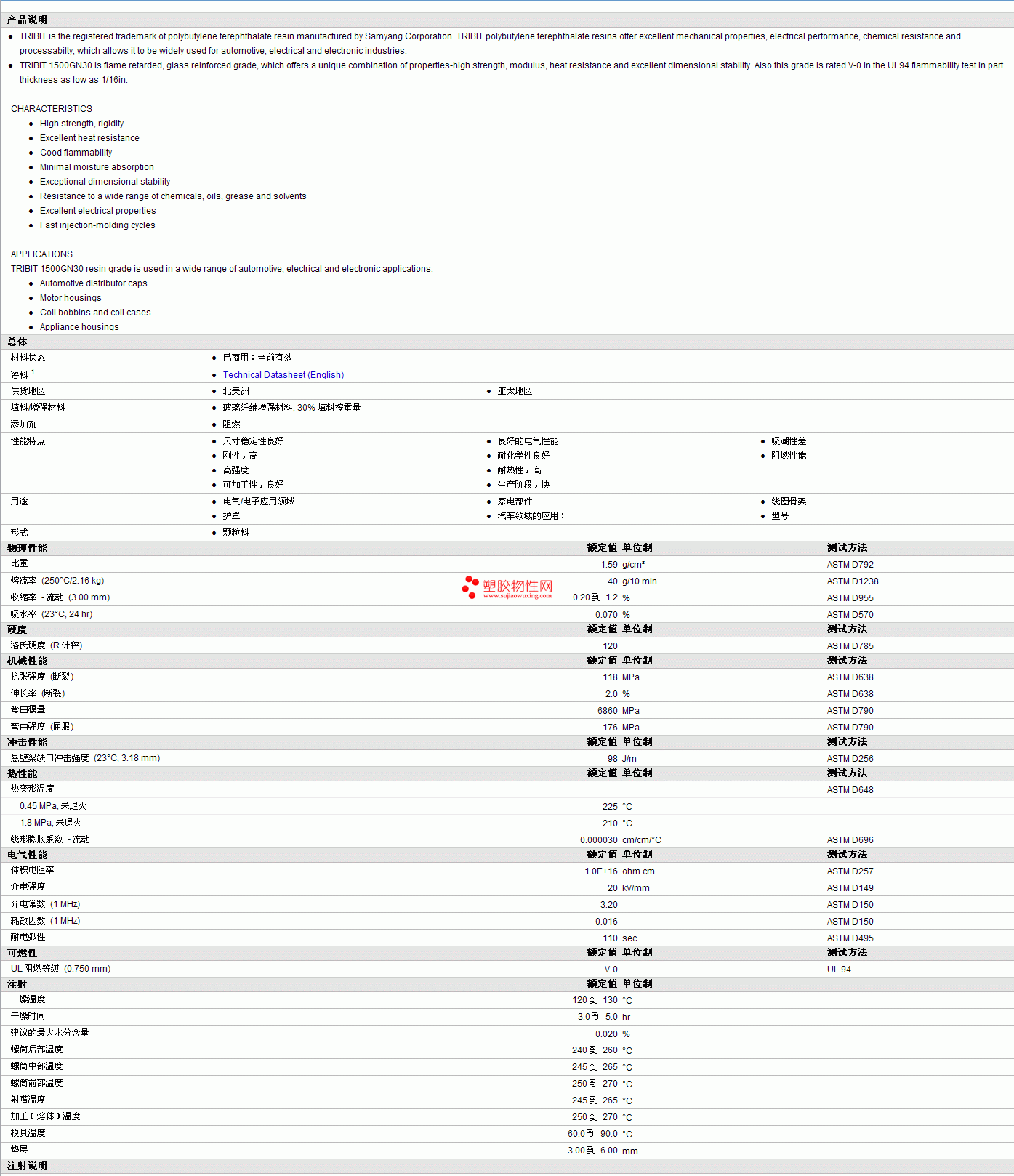Click the ASTM D696 expansion method
The height and width of the screenshot is (1176, 1014).
click(850, 840)
